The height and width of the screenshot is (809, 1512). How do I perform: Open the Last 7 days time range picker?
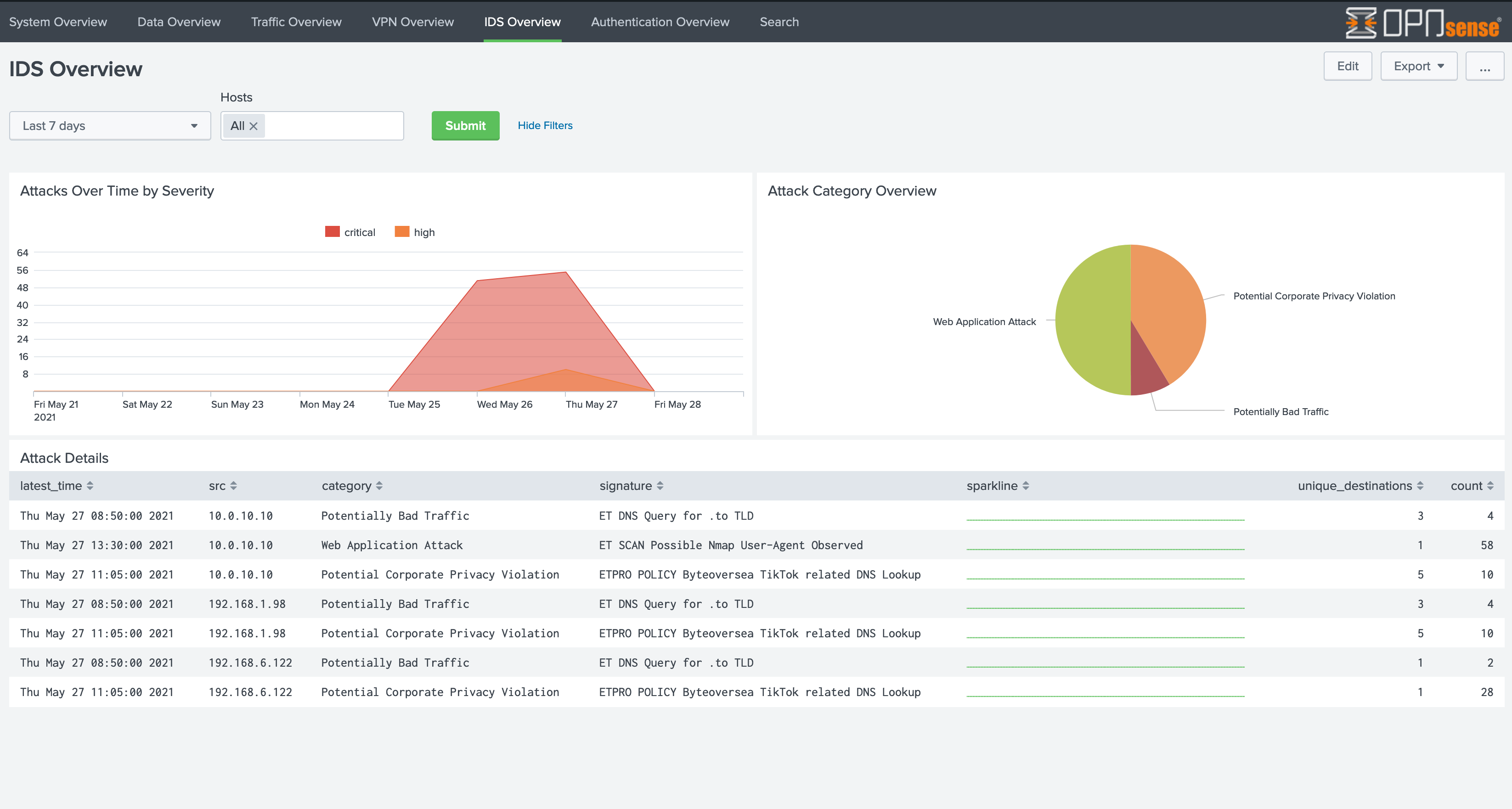(x=110, y=125)
